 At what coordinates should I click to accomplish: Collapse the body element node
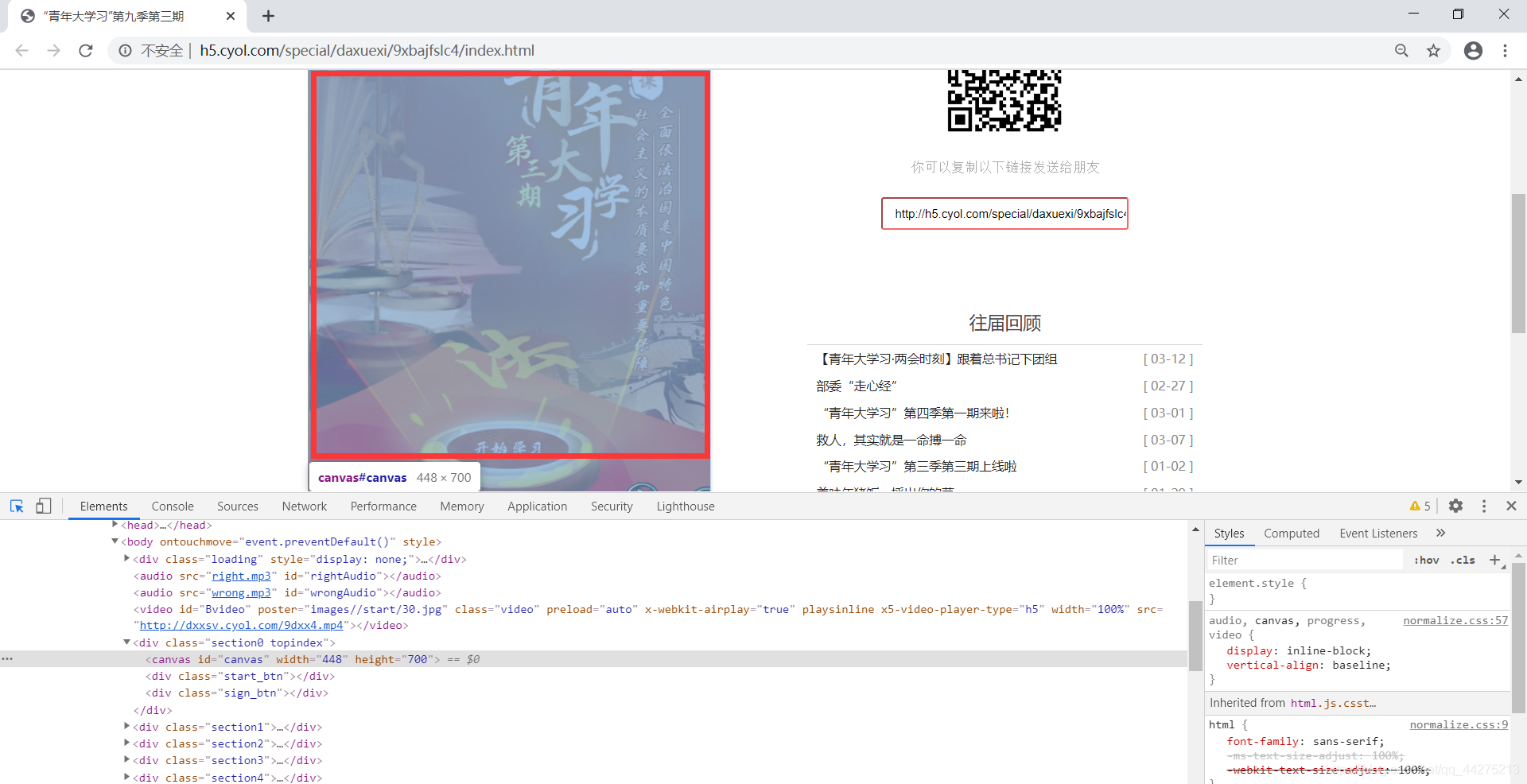[x=115, y=541]
